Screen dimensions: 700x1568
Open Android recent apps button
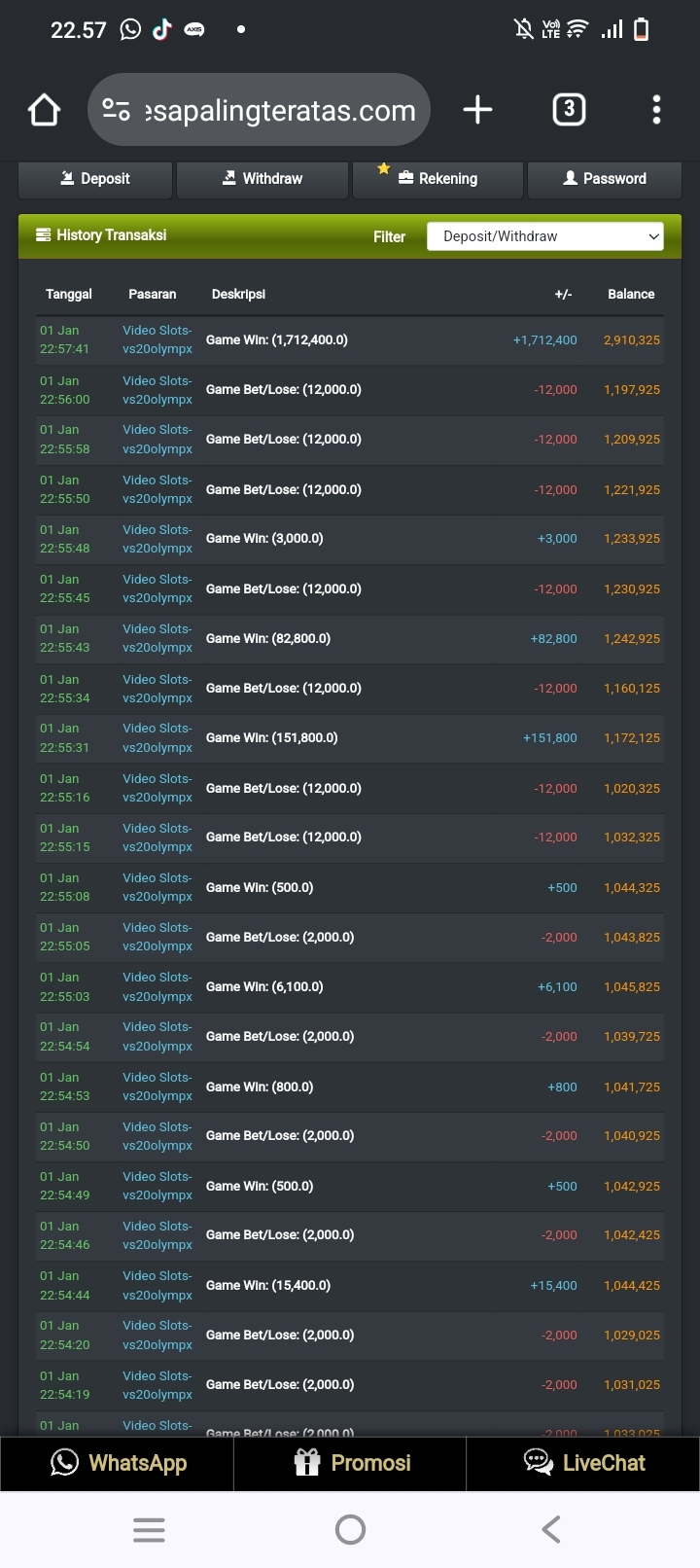coord(149,1530)
